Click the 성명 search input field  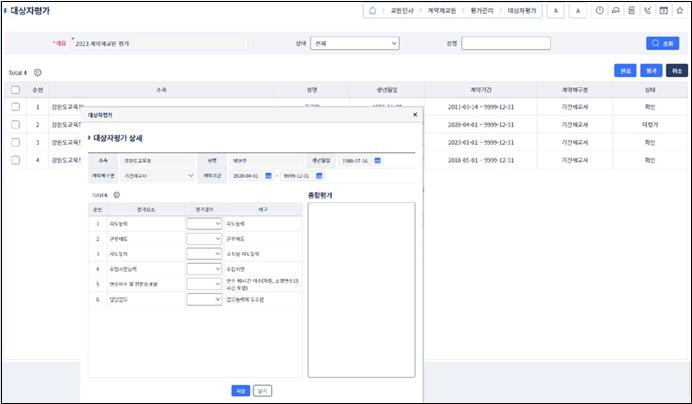pos(506,43)
